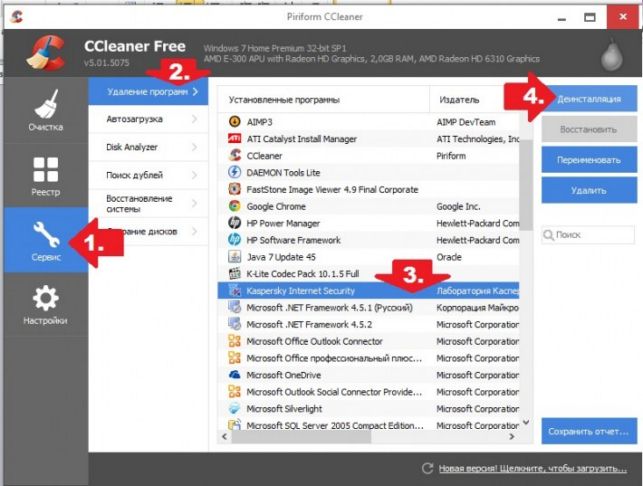
Task: Click the vertical scrollbar down arrow
Action: point(526,422)
